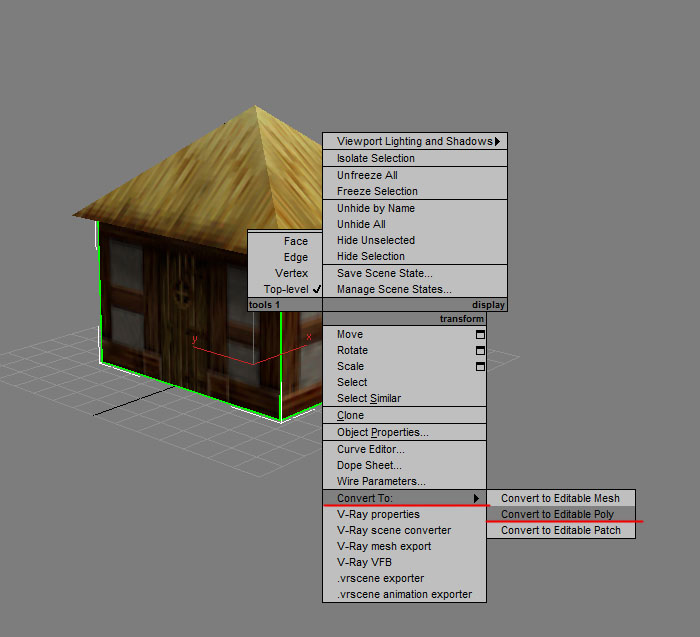This screenshot has width=700, height=637.
Task: Open Rotate transform settings box icon
Action: tap(480, 350)
